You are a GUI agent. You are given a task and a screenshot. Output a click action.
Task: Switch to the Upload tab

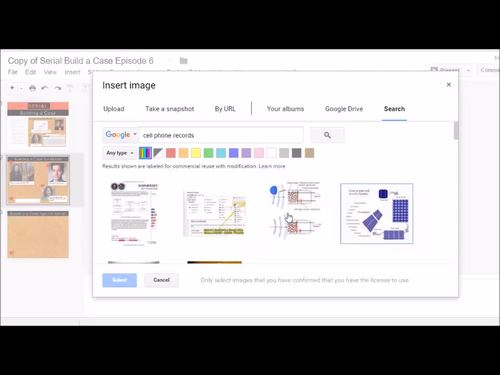(114, 109)
